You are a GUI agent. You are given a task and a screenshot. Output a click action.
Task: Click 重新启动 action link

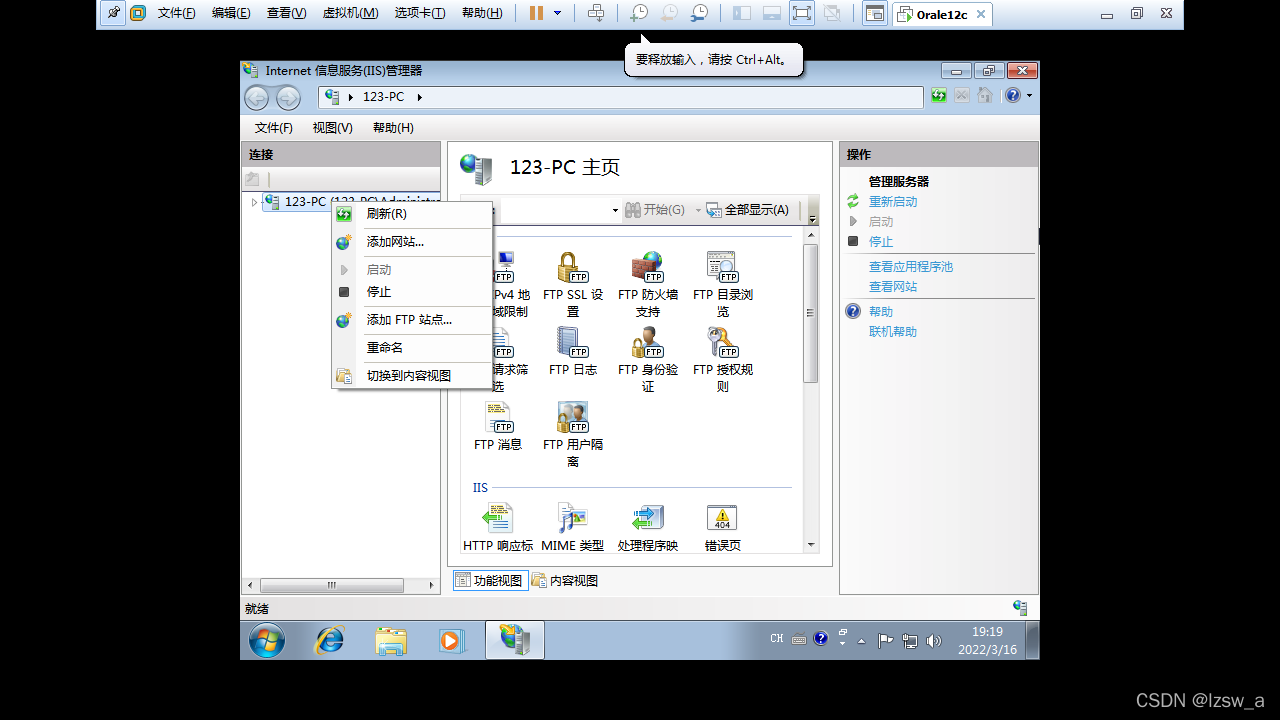[893, 202]
